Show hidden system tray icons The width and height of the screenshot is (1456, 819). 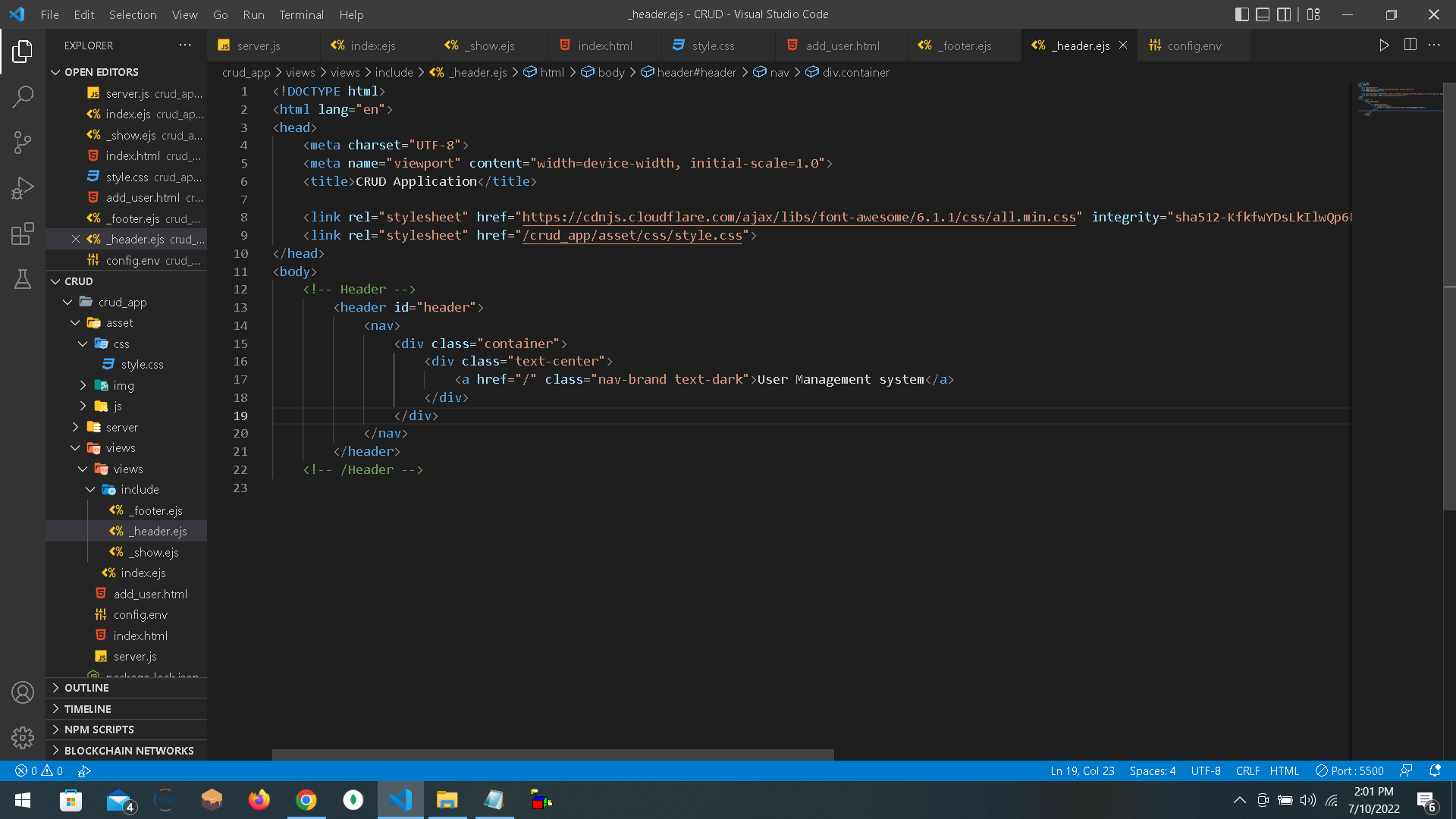click(x=1239, y=800)
